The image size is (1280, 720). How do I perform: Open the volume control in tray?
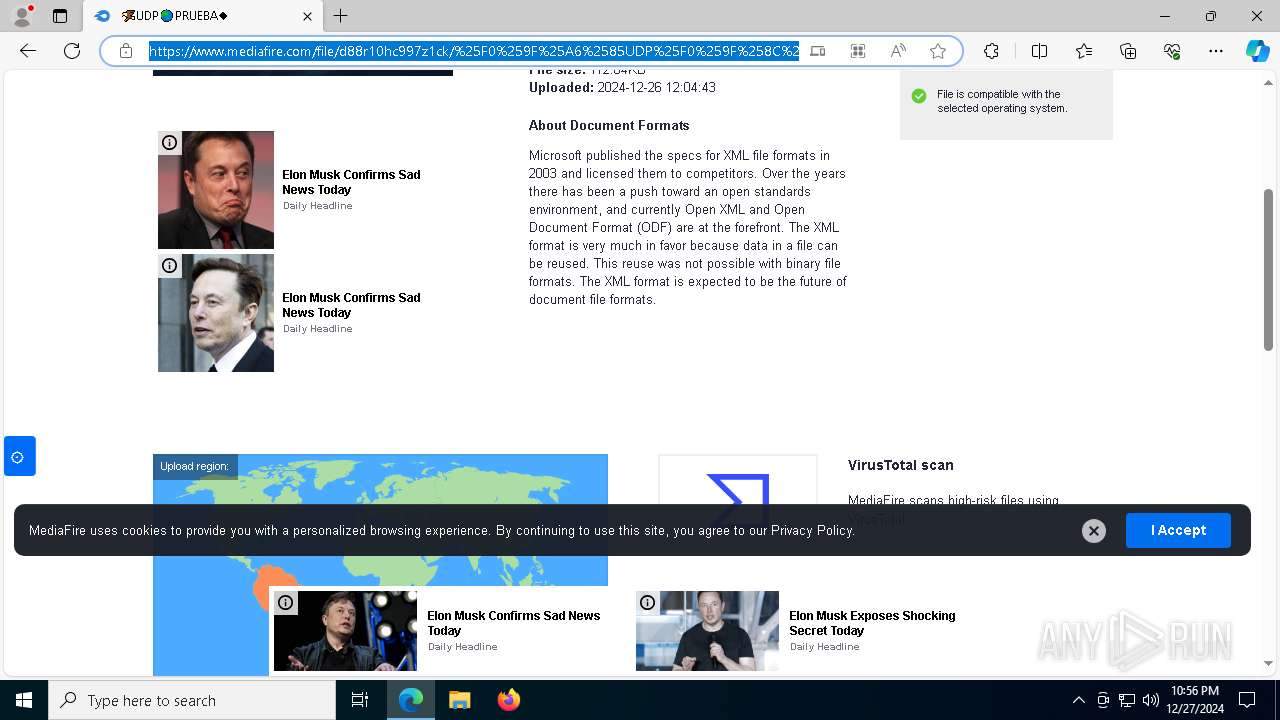[x=1150, y=700]
